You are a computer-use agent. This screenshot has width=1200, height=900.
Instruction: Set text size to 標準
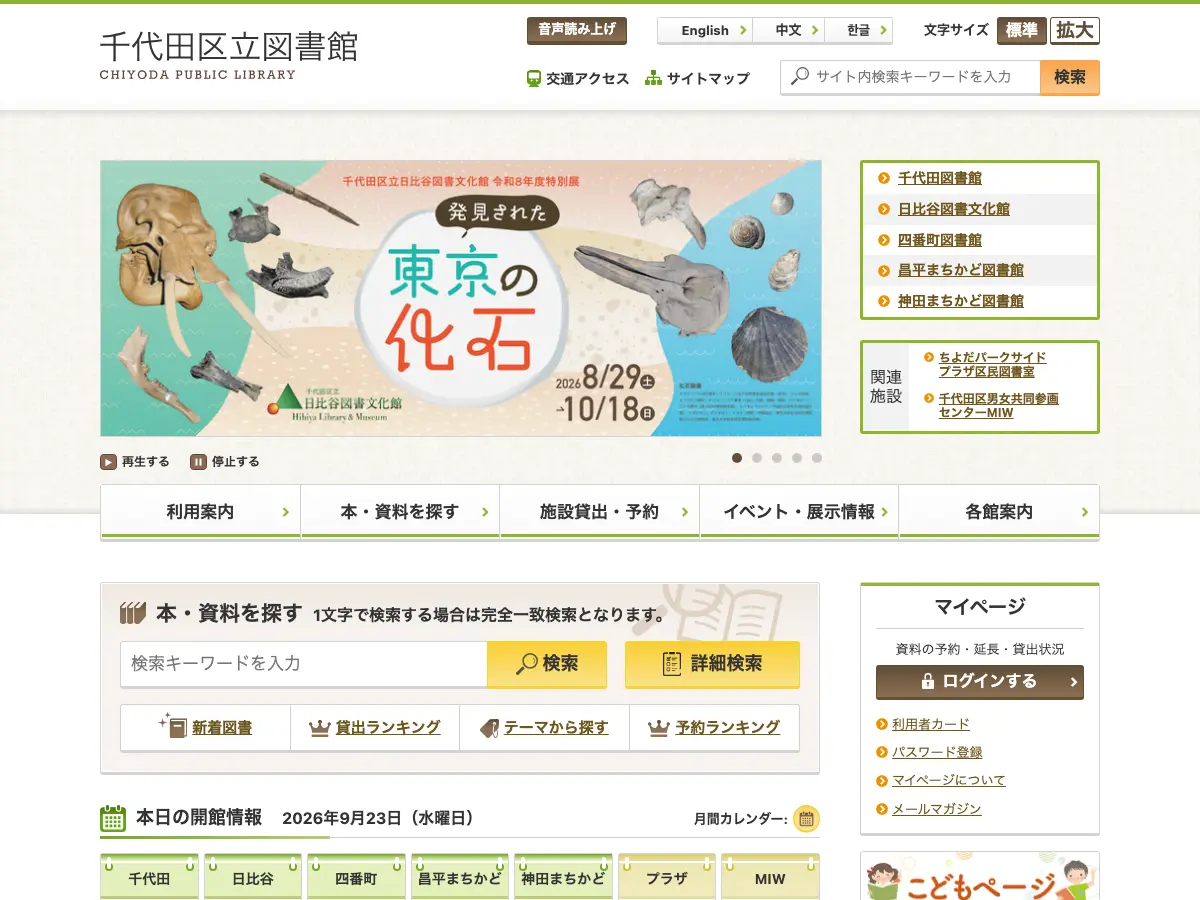1021,31
